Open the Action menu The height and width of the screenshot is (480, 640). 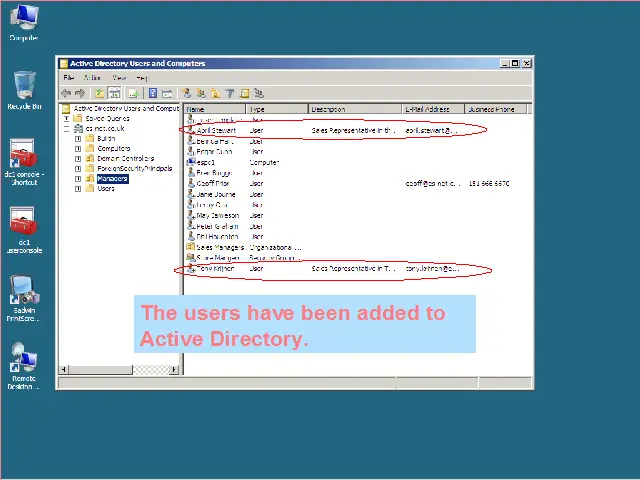(92, 78)
